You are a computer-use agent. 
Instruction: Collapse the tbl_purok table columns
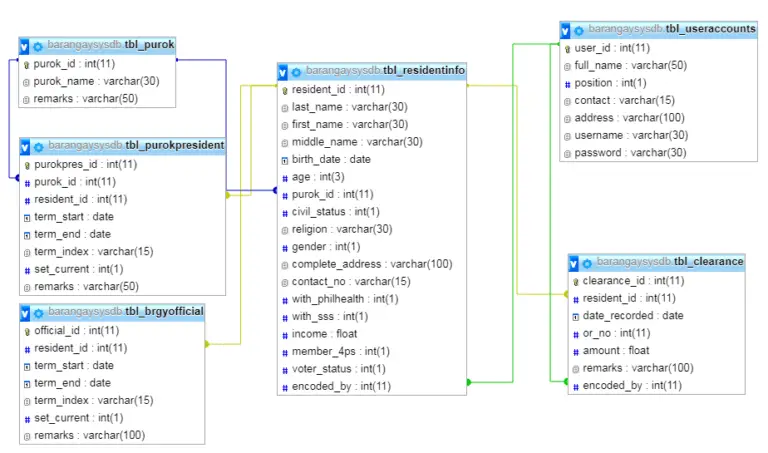25,46
